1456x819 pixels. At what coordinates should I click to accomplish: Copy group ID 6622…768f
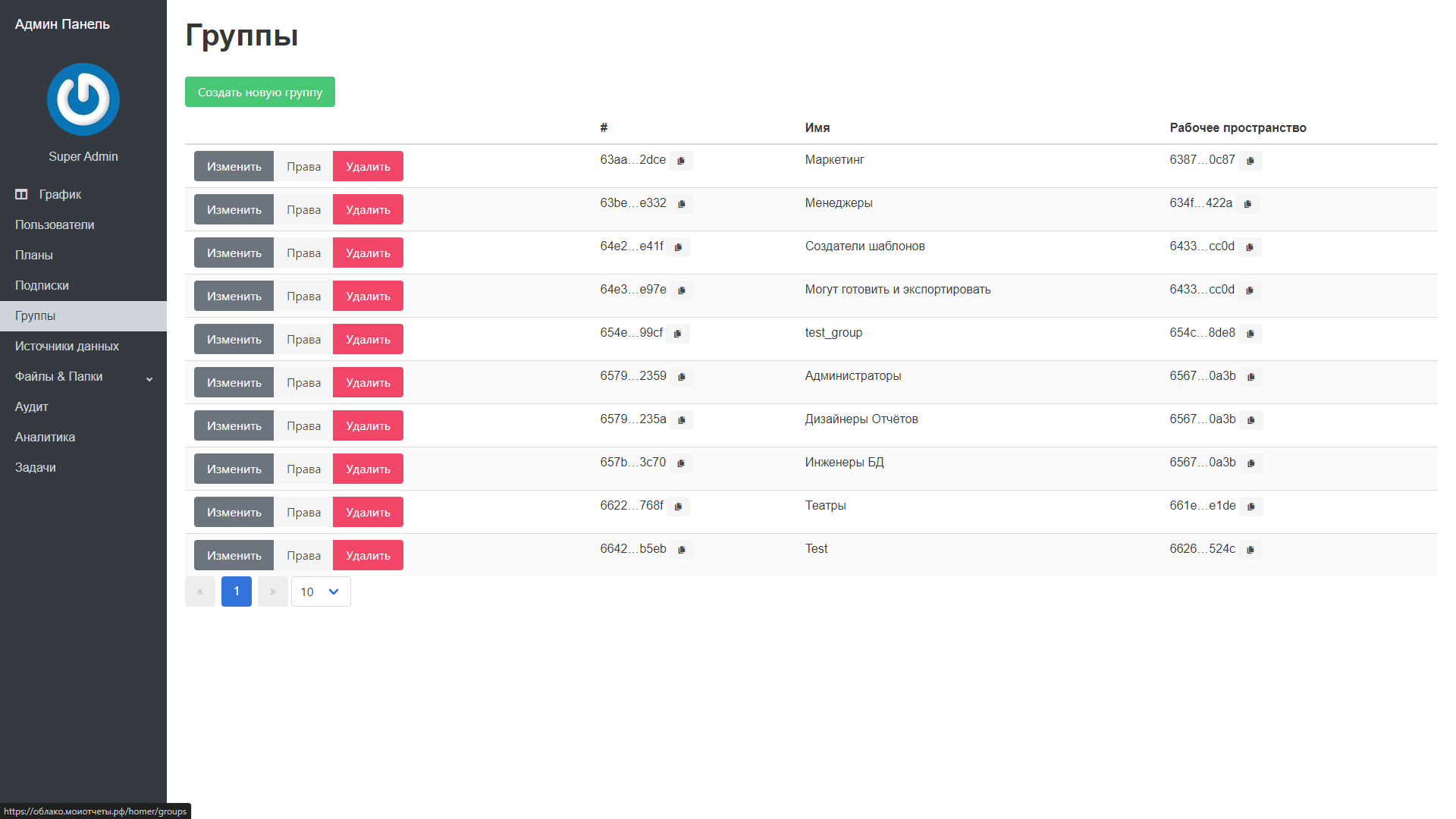coord(678,507)
